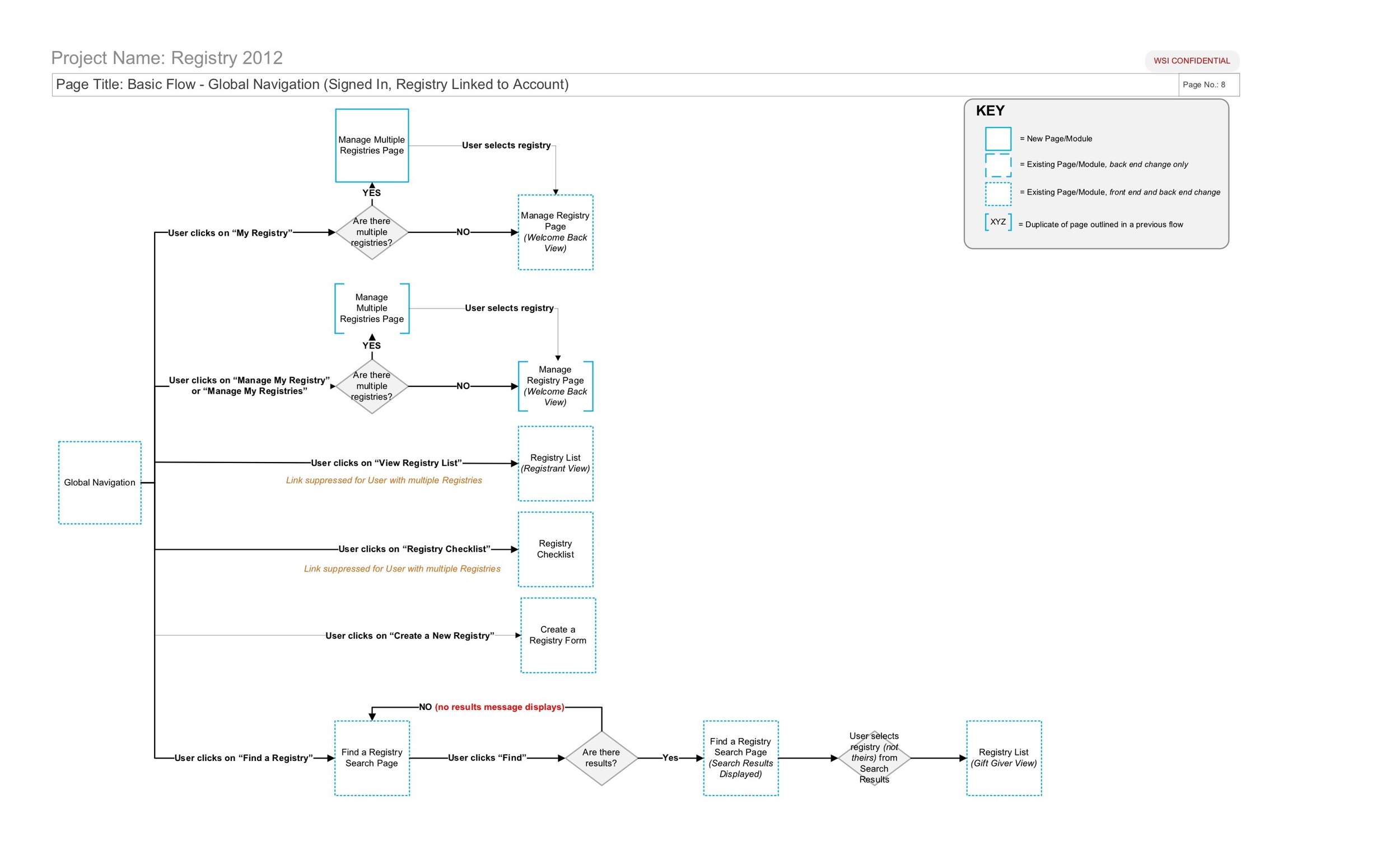Click the YES label below bracketed Registries box

[x=372, y=345]
